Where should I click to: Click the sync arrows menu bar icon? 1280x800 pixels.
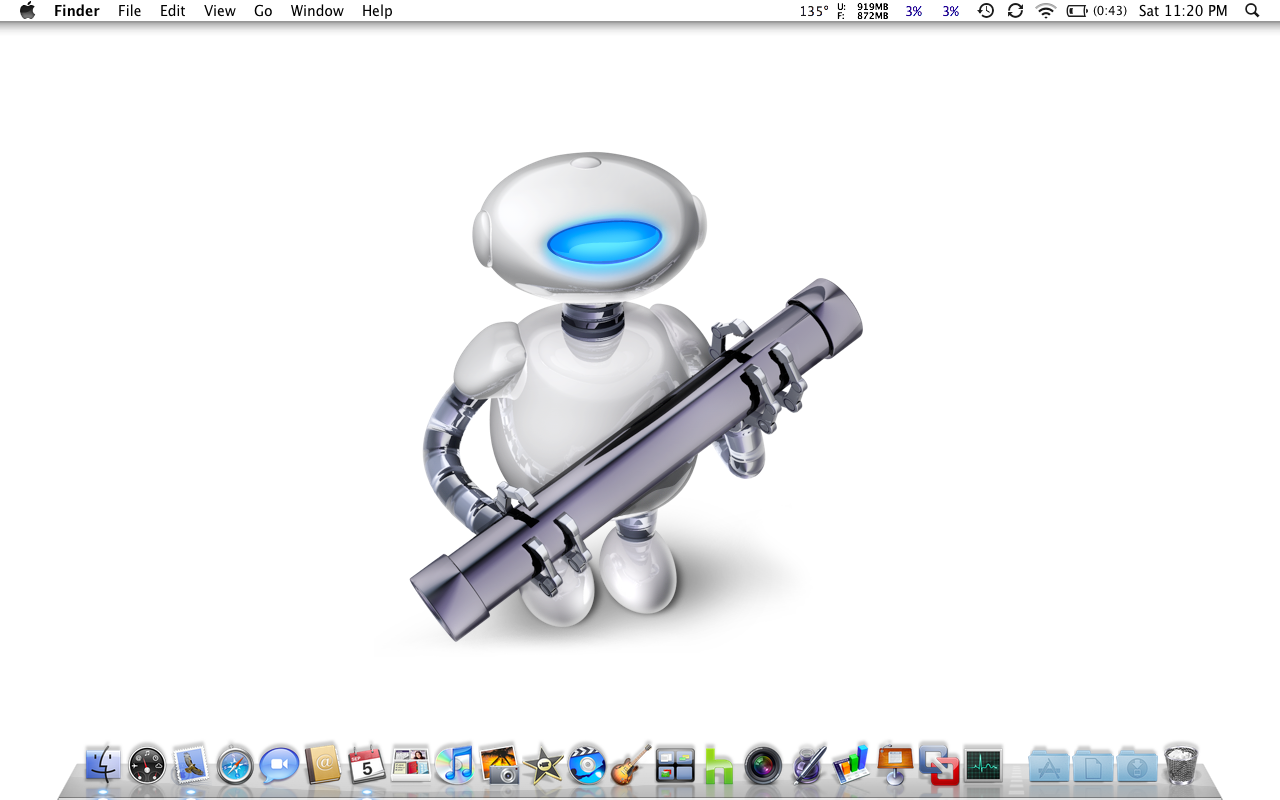1015,11
